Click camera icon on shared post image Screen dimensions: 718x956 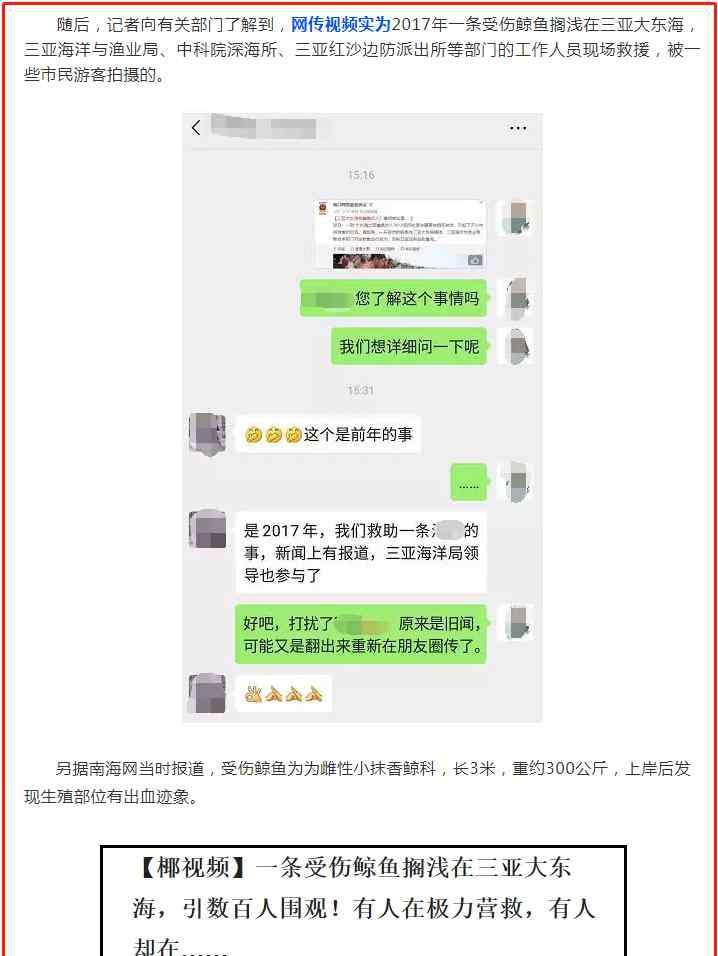tap(475, 260)
